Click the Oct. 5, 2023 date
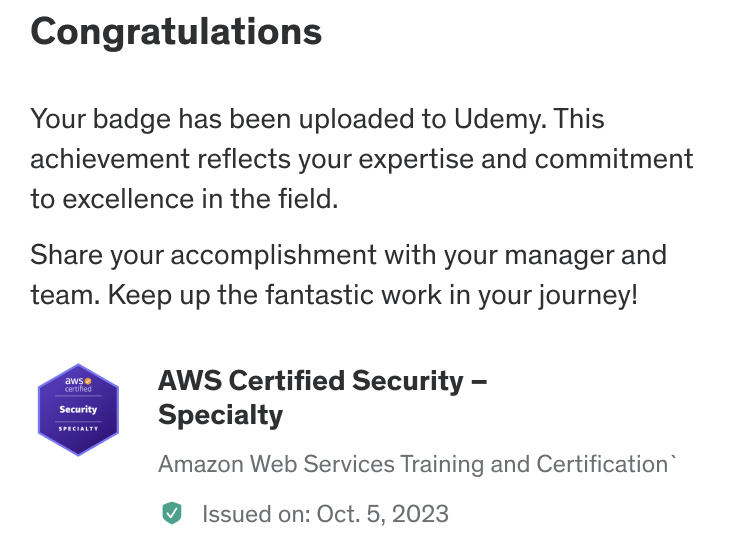 [x=383, y=514]
